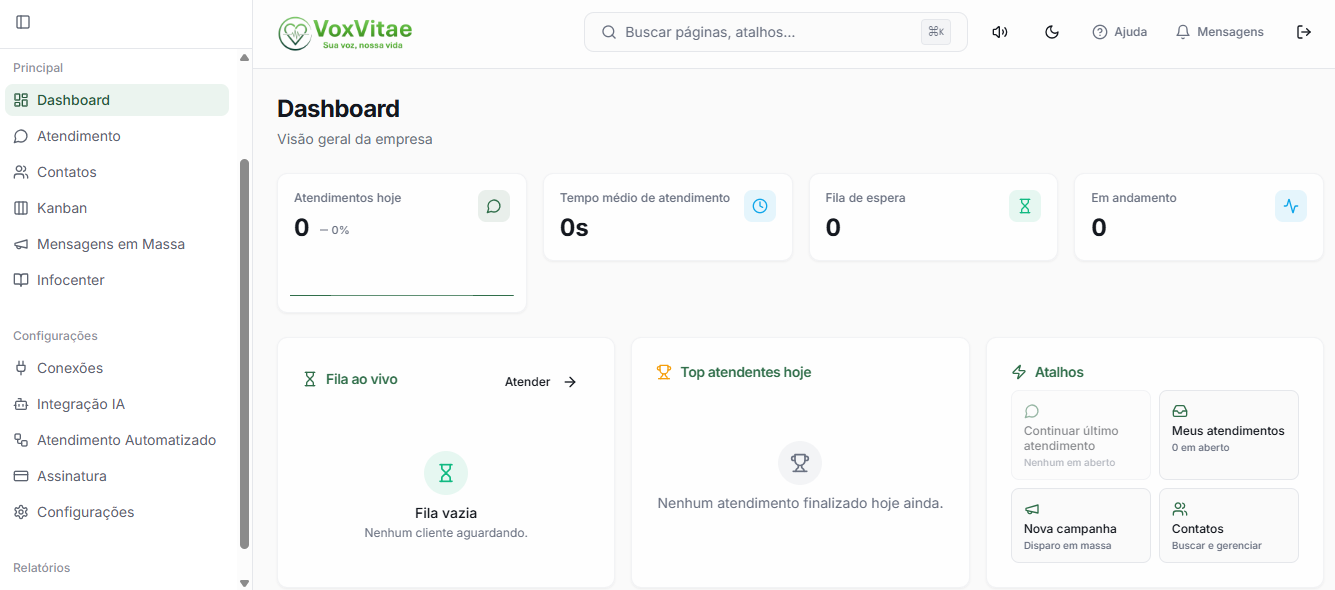Click the clock icon on Tempo médio card
The height and width of the screenshot is (590, 1335).
point(760,206)
